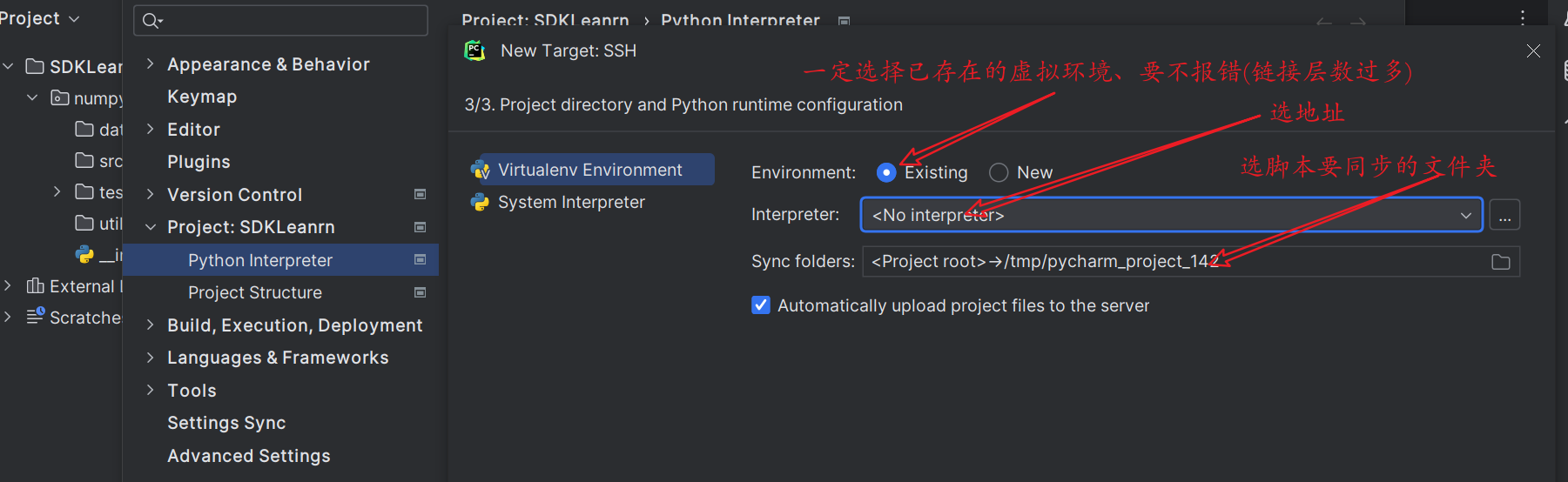Click the Scratches and Consoles icon

pyautogui.click(x=36, y=317)
